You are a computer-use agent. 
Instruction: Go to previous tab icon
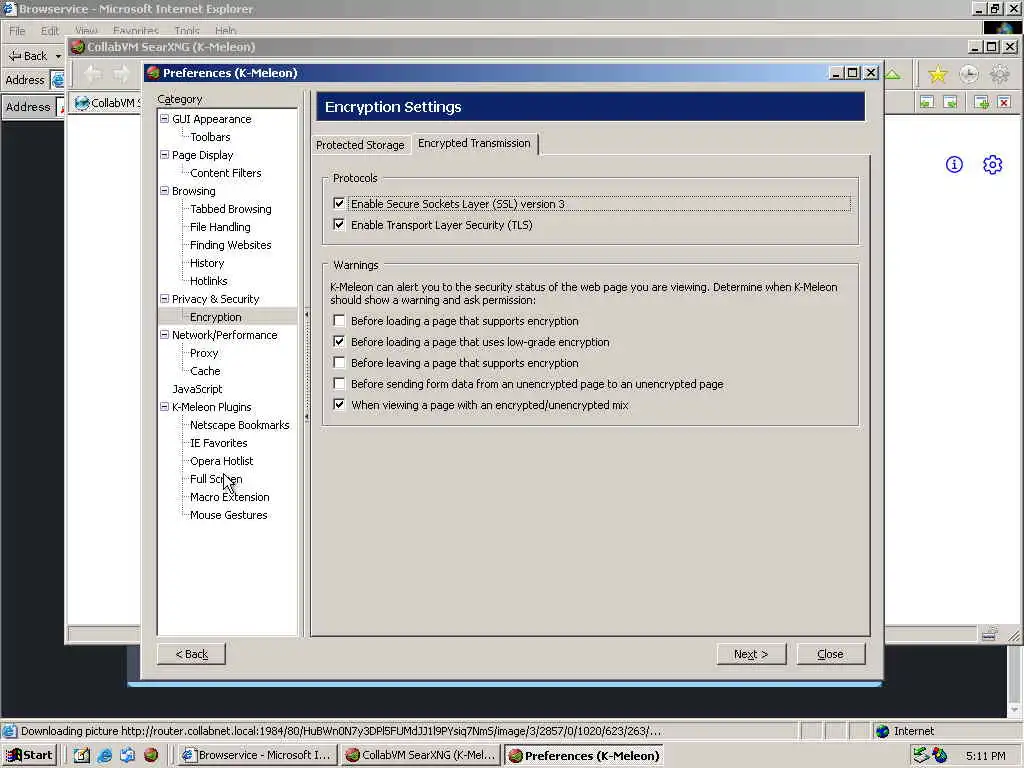(926, 102)
